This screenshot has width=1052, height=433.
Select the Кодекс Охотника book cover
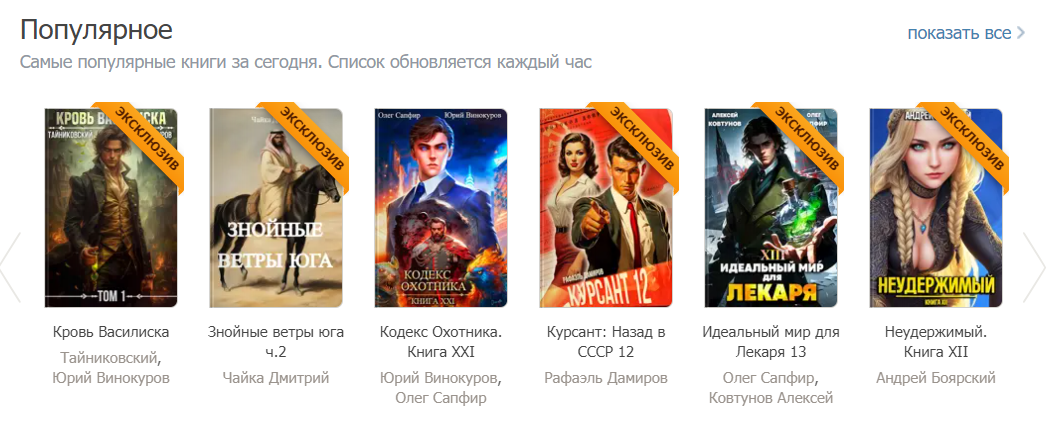point(441,208)
